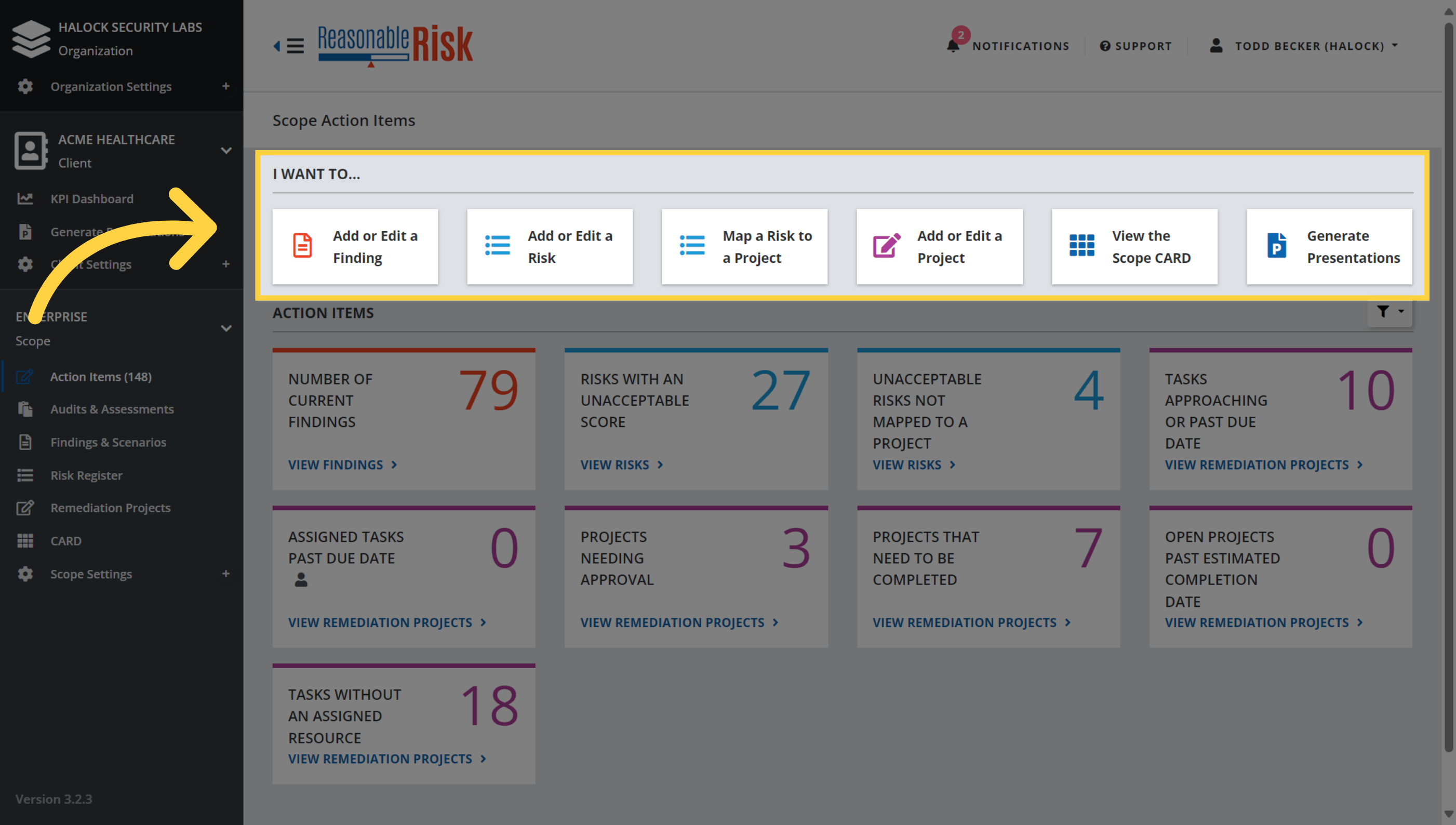
Task: View remediation projects for tasks approaching due date
Action: [1264, 464]
